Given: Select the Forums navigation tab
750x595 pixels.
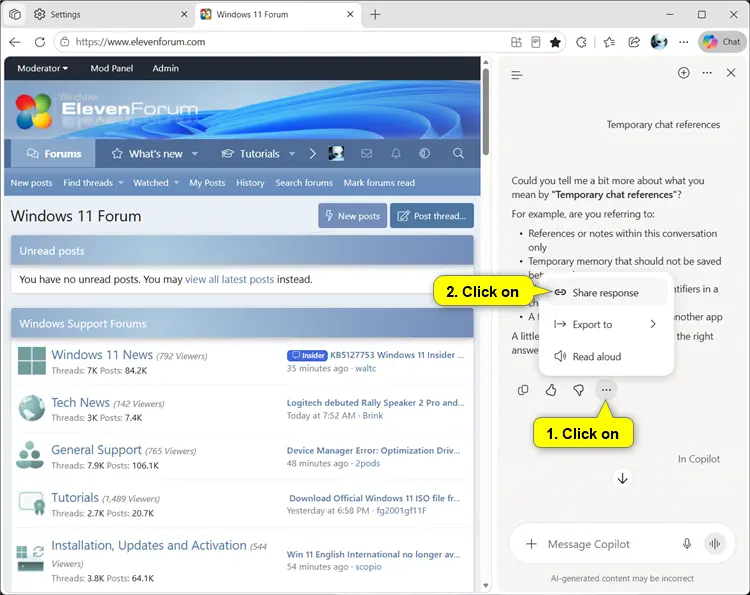Looking at the screenshot, I should (x=54, y=154).
